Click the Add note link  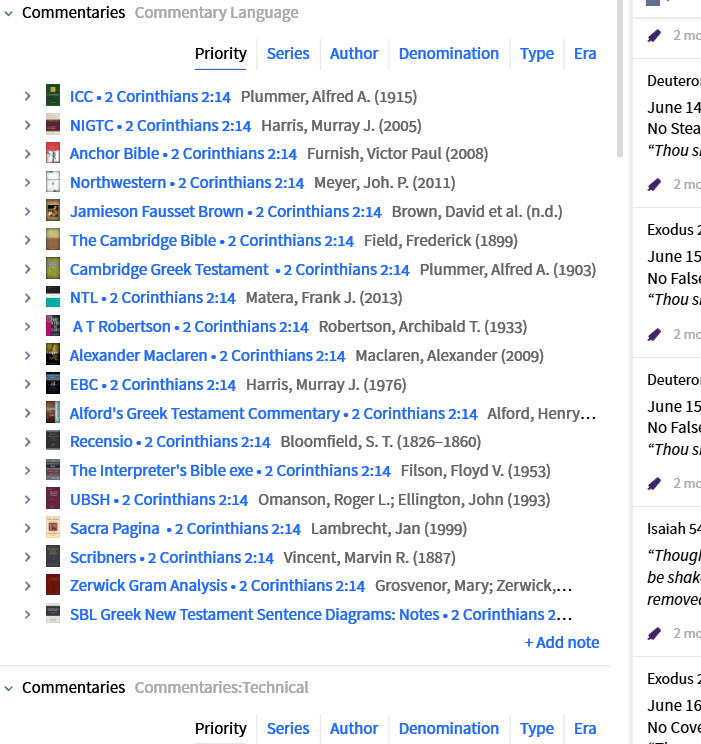[x=562, y=642]
